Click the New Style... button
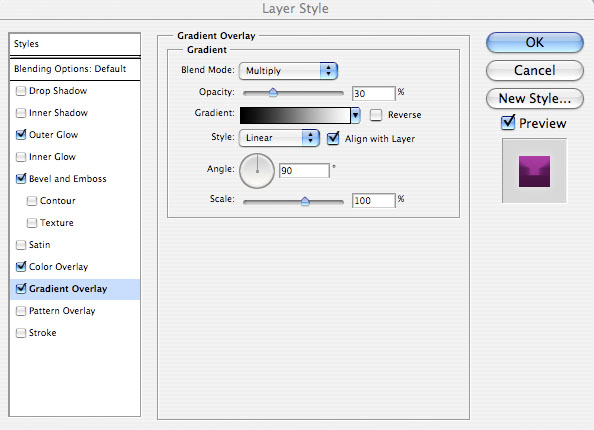Viewport: 594px width, 430px height. pyautogui.click(x=535, y=99)
